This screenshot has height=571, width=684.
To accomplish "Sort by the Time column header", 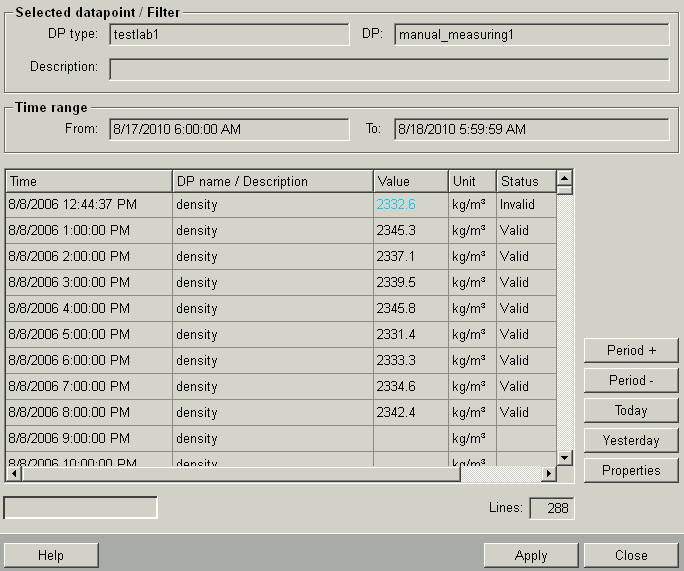I will coord(89,182).
